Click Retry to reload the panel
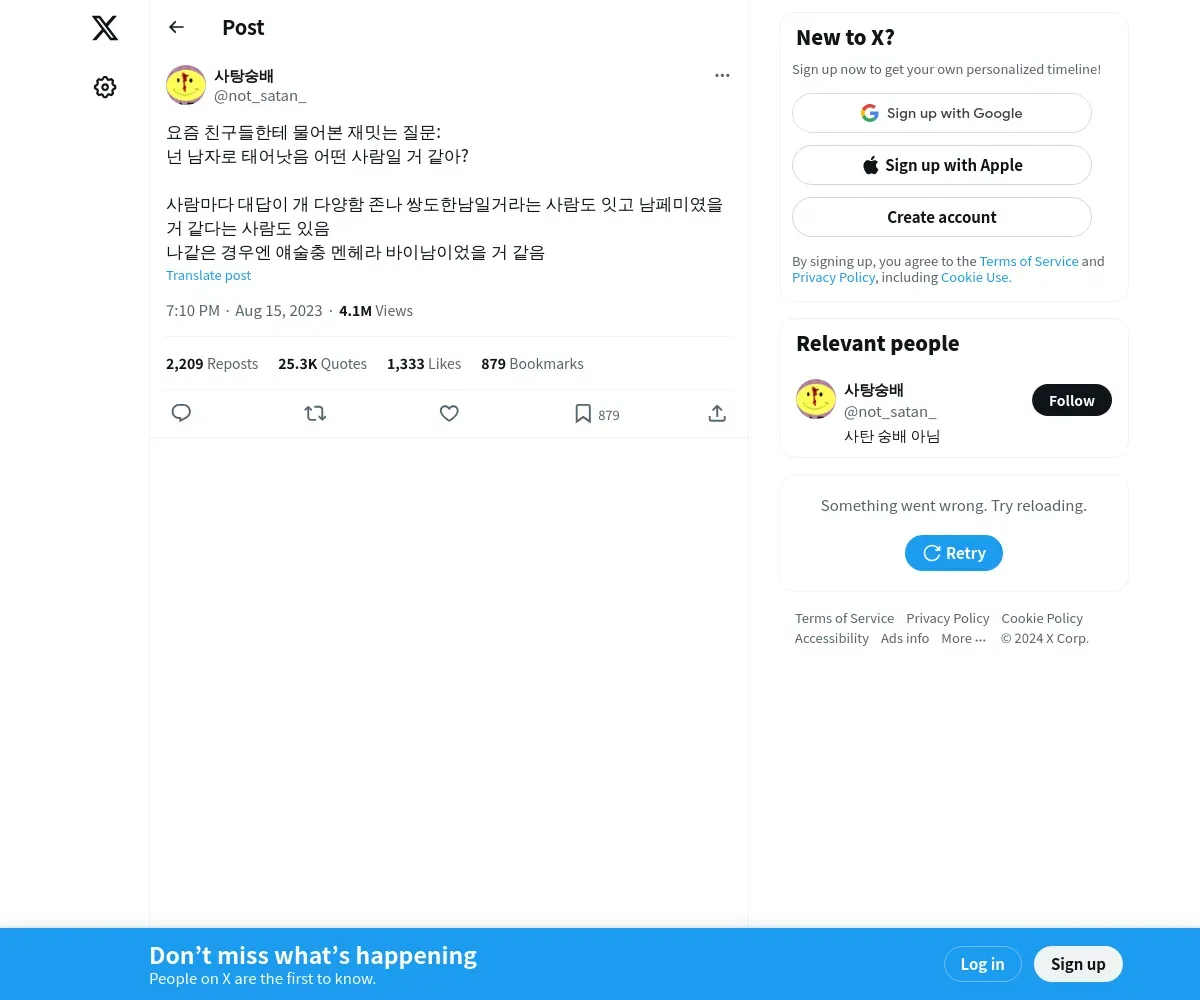The height and width of the screenshot is (1000, 1200). pyautogui.click(x=954, y=553)
